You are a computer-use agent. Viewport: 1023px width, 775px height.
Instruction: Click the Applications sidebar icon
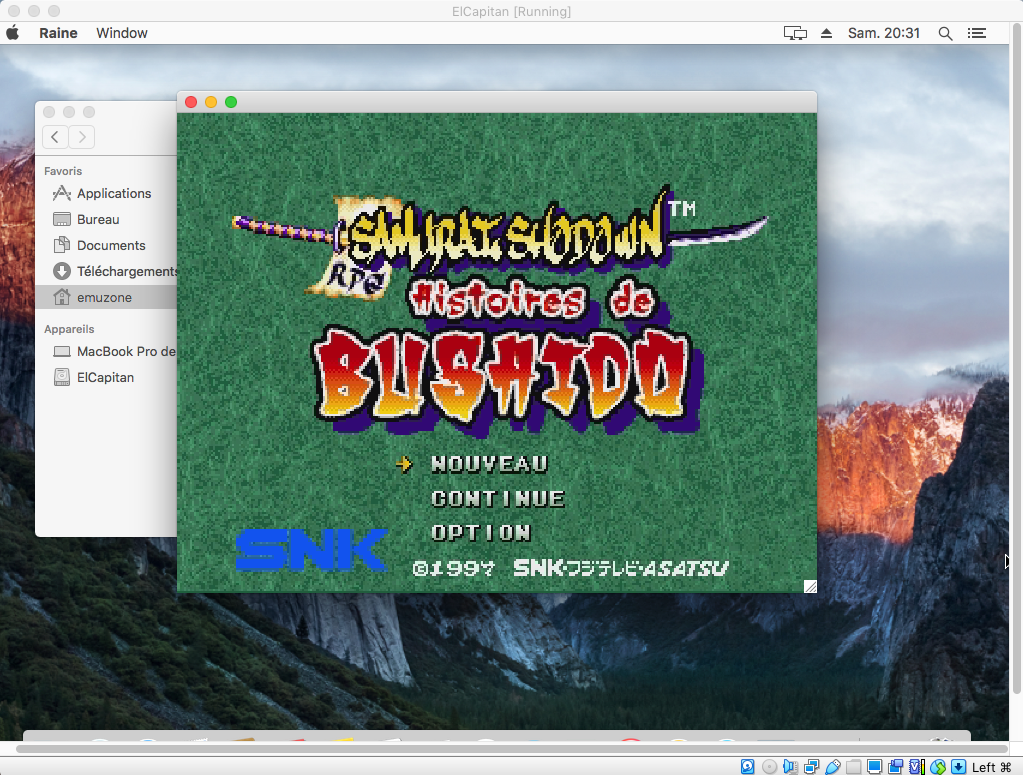pyautogui.click(x=62, y=193)
